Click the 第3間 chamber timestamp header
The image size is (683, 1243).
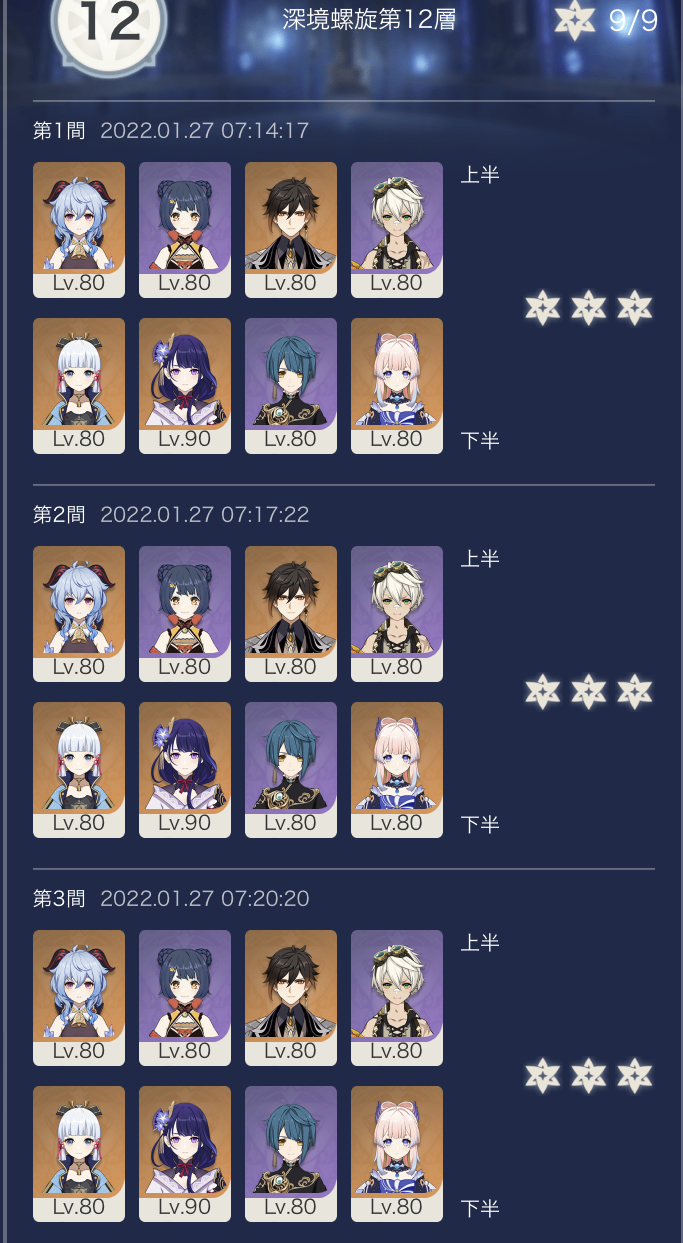171,898
